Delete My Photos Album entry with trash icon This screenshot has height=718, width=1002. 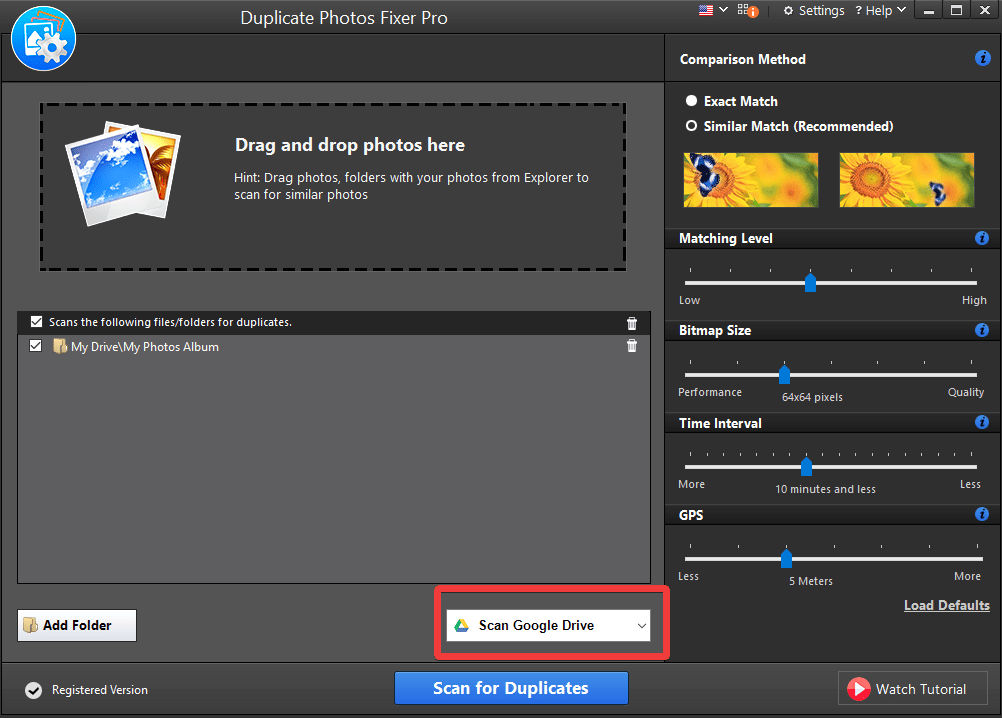632,346
